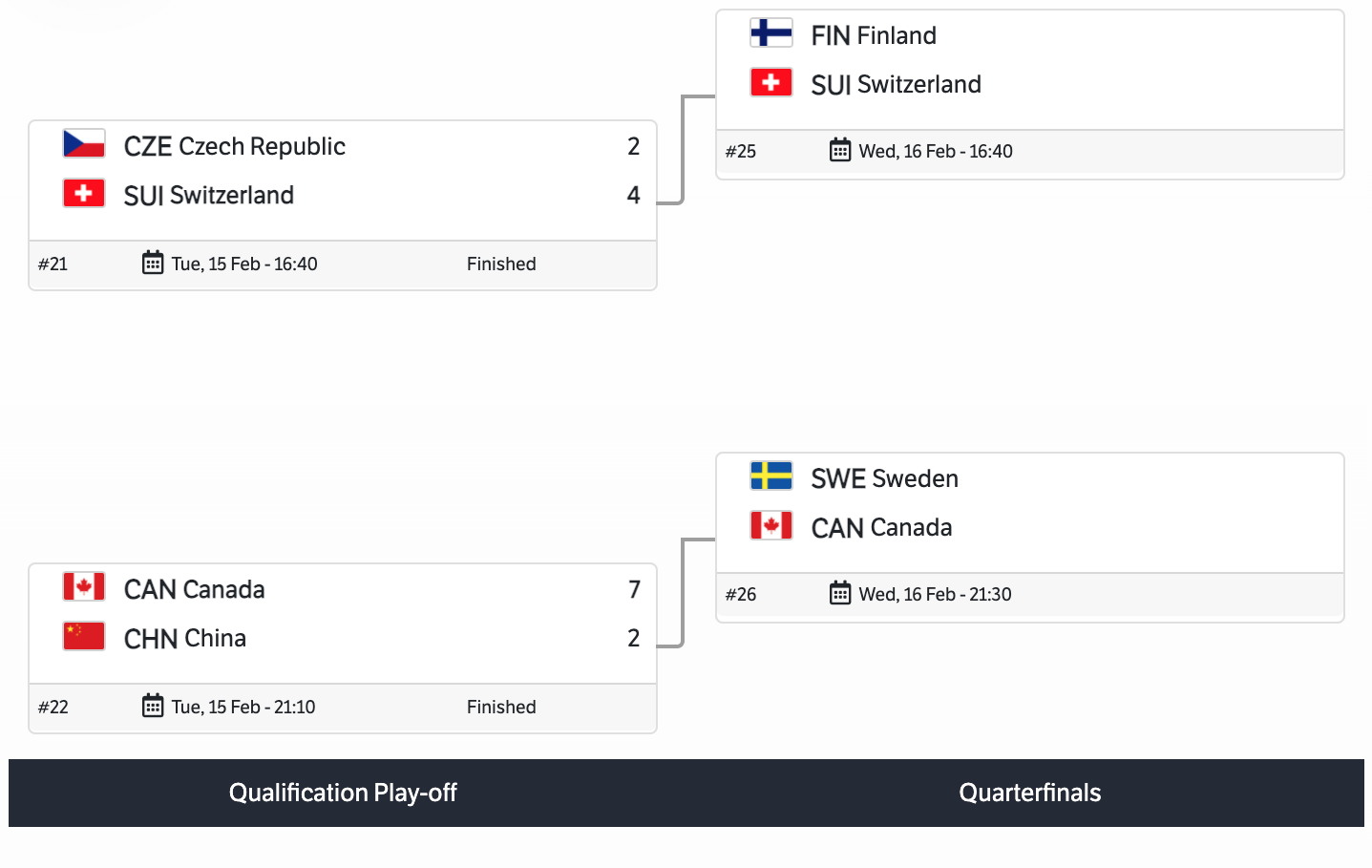This screenshot has width=1372, height=868.
Task: Open CHN China team link
Action: point(185,638)
